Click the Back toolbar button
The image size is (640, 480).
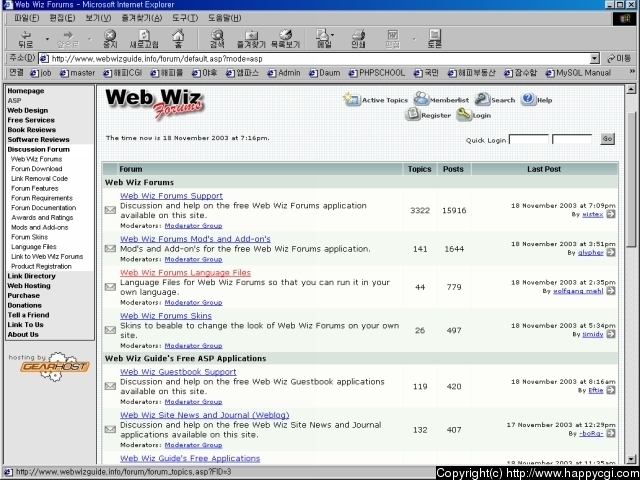[26, 39]
